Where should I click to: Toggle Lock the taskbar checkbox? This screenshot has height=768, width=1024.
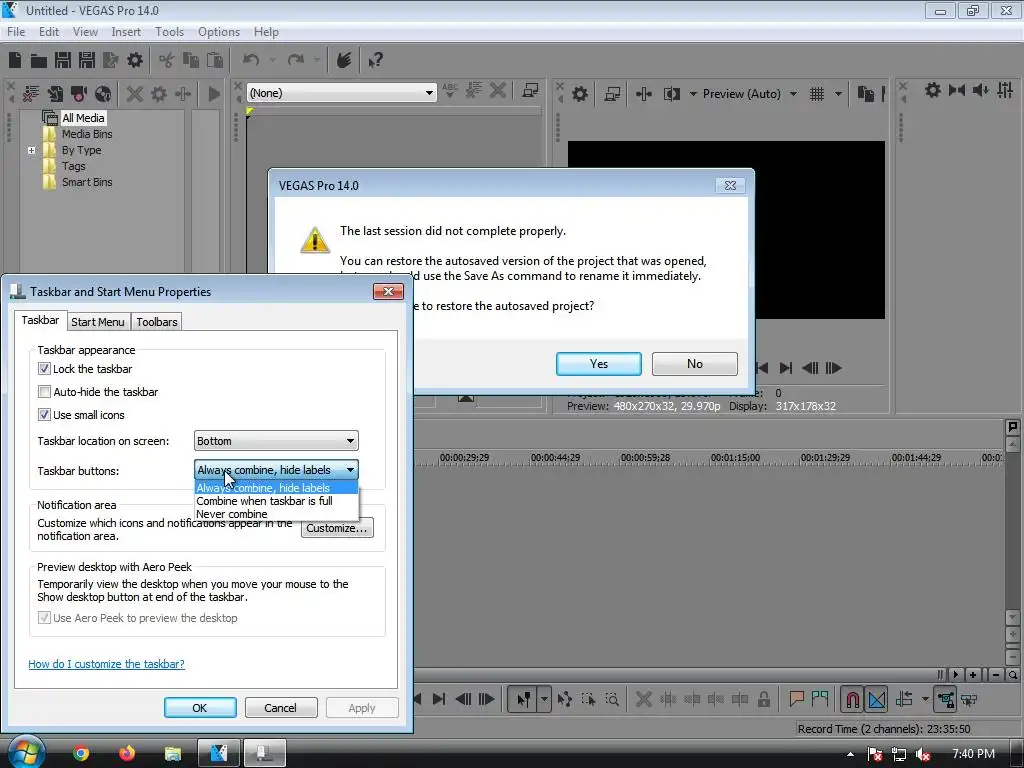point(44,369)
